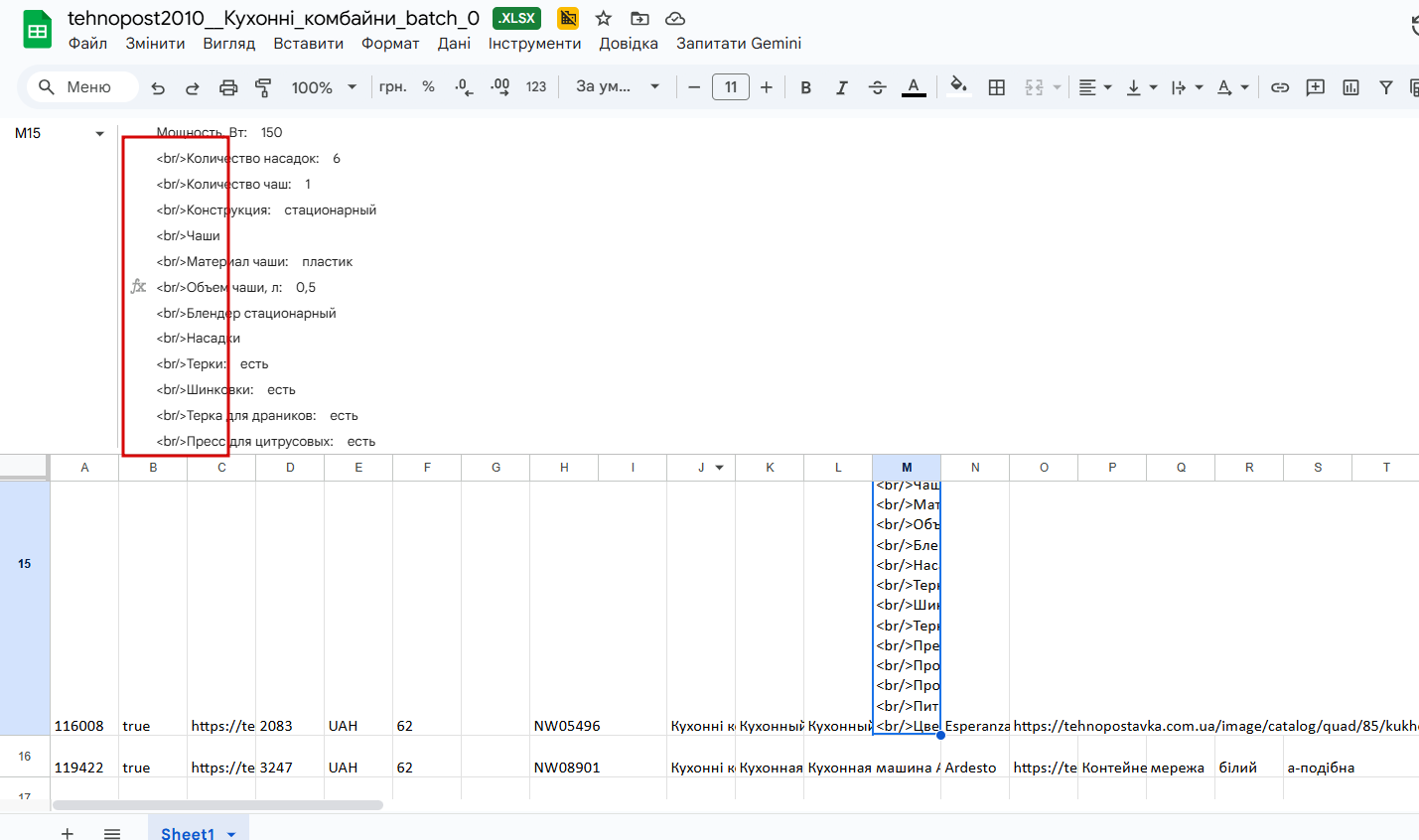Click the .XLSX file format badge
The image size is (1419, 840).
click(516, 18)
